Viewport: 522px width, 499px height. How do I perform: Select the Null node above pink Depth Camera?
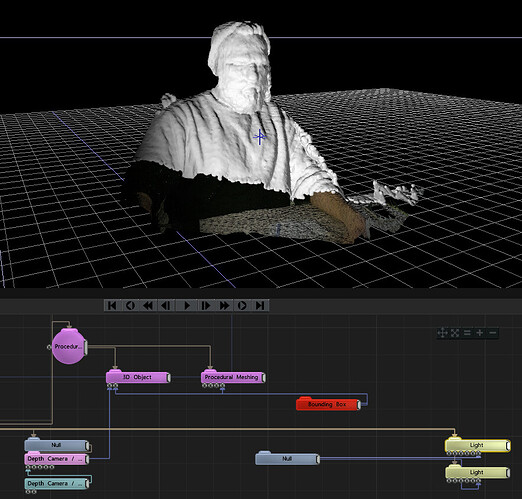point(56,445)
